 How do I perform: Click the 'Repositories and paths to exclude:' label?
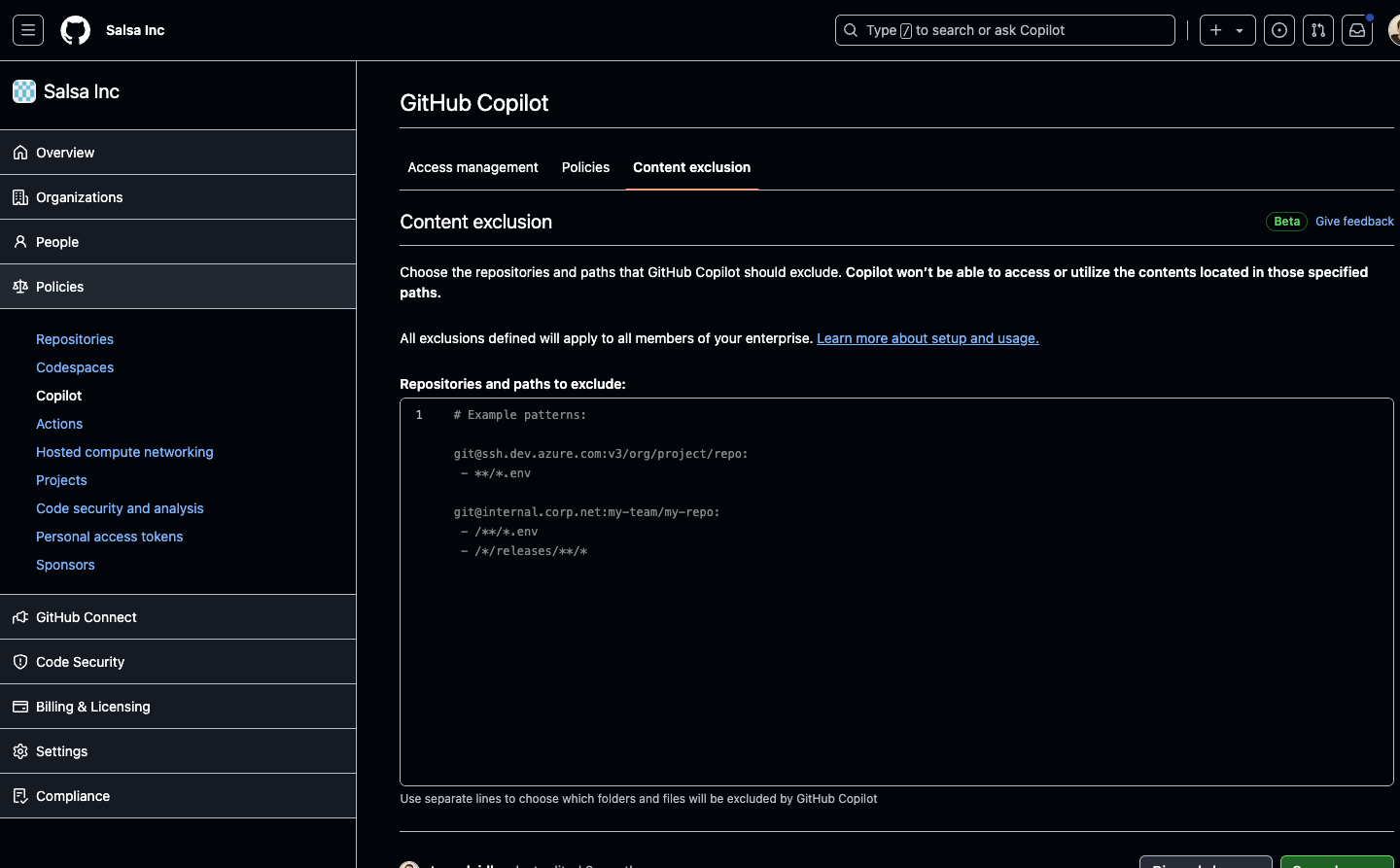(512, 384)
